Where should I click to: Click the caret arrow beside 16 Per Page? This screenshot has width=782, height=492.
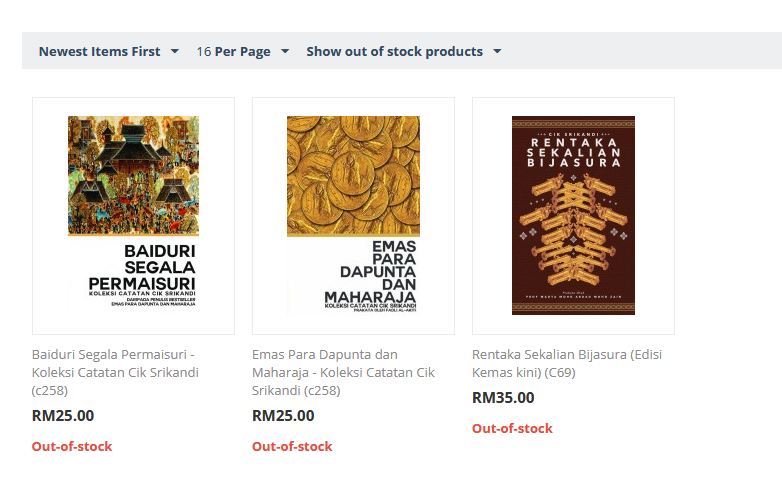pyautogui.click(x=285, y=51)
